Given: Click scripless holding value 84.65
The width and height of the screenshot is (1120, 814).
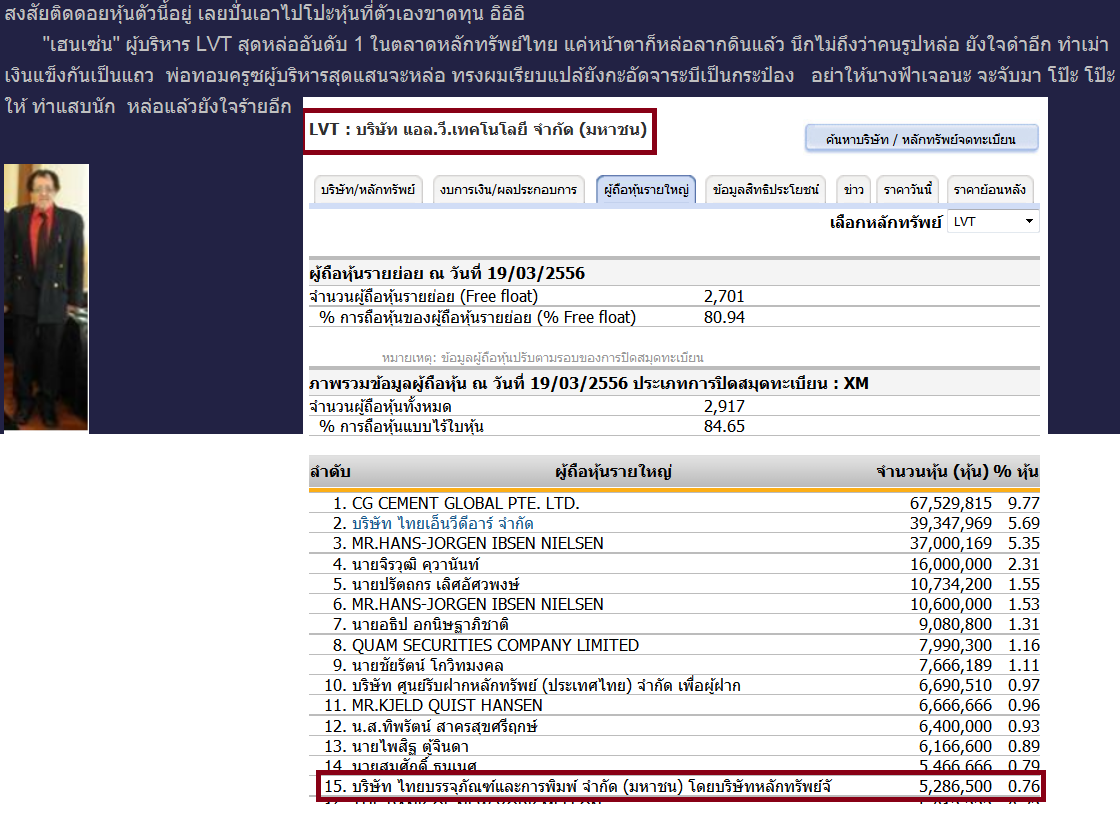Looking at the screenshot, I should point(724,426).
